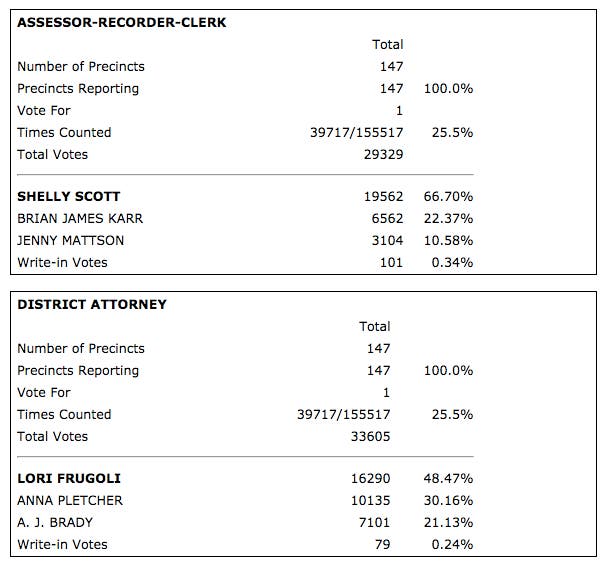
Task: Click the ASSESSOR-RECORDER-CLERK heading
Action: (122, 22)
